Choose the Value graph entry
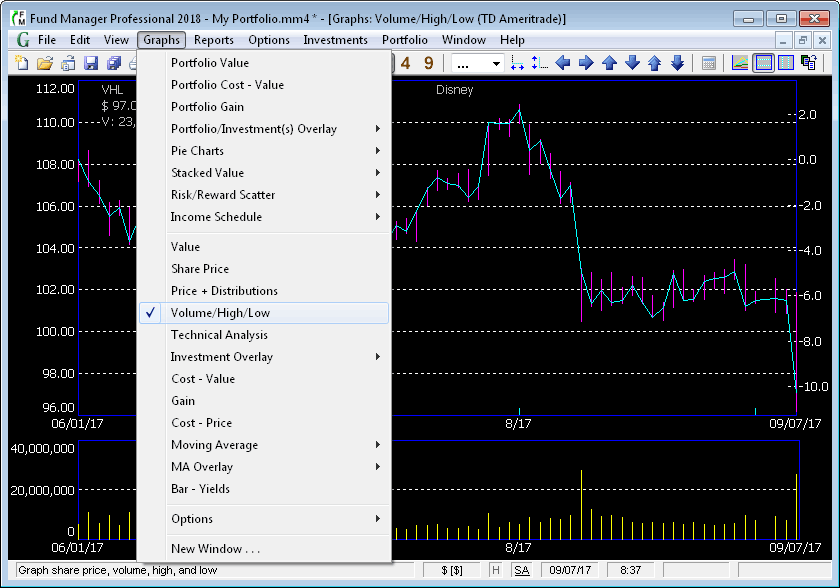This screenshot has height=588, width=840. point(264,246)
